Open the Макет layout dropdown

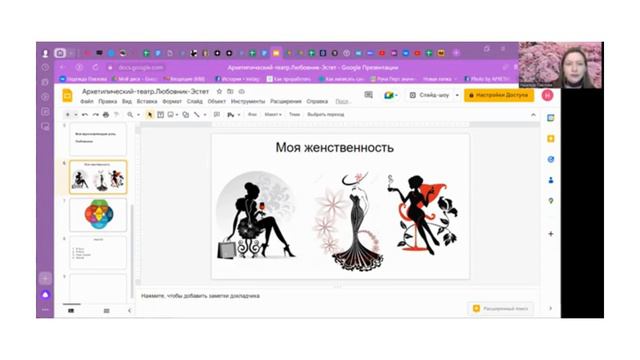tap(273, 115)
